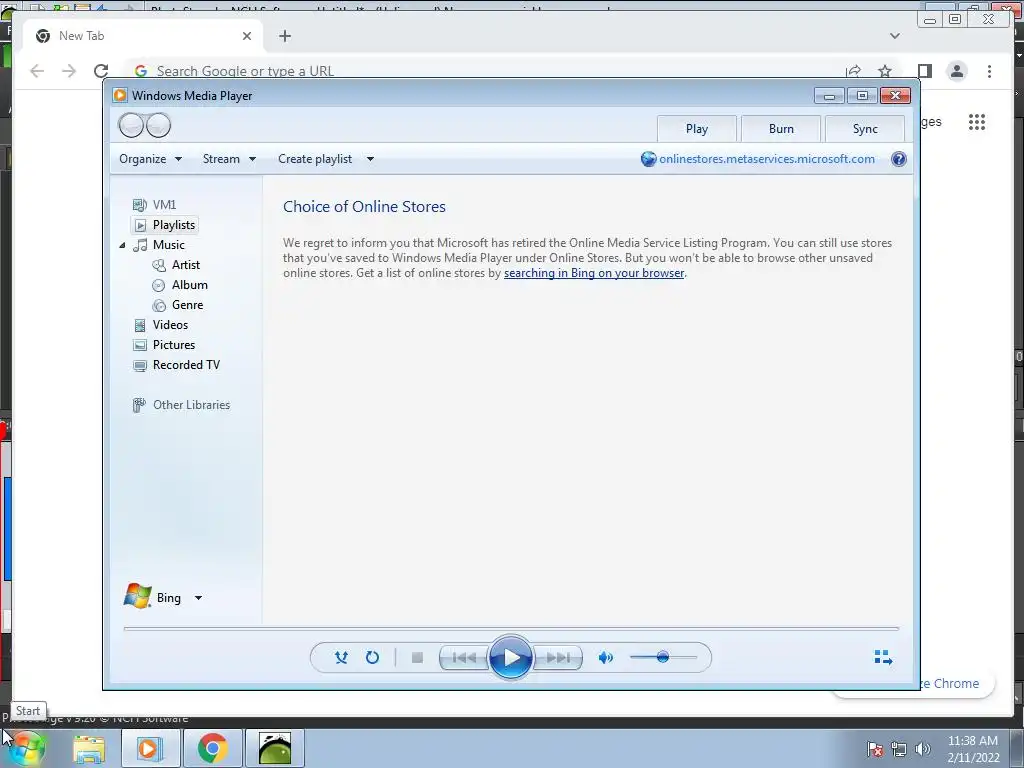Open the Videos library
Viewport: 1024px width, 768px height.
(170, 325)
